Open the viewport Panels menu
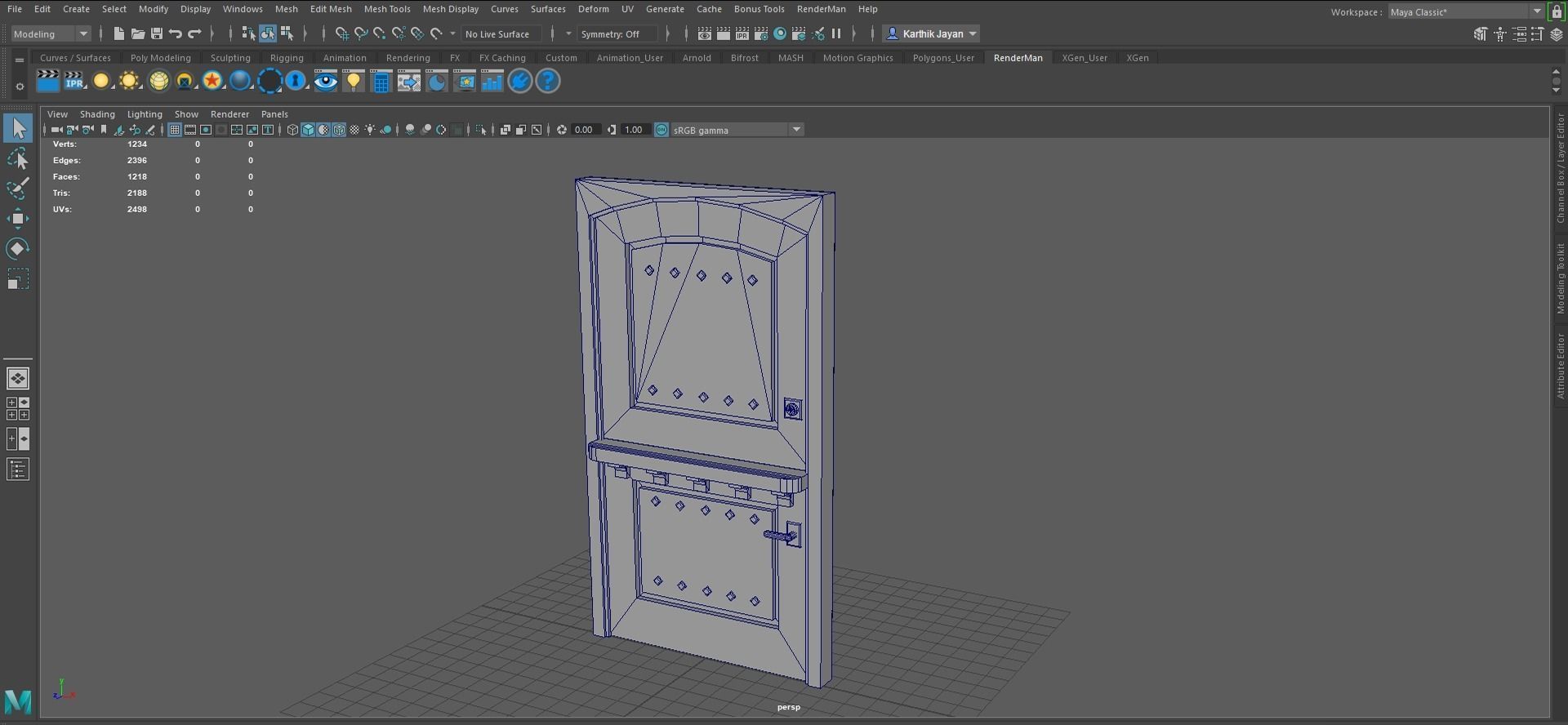This screenshot has height=725, width=1568. click(x=274, y=114)
